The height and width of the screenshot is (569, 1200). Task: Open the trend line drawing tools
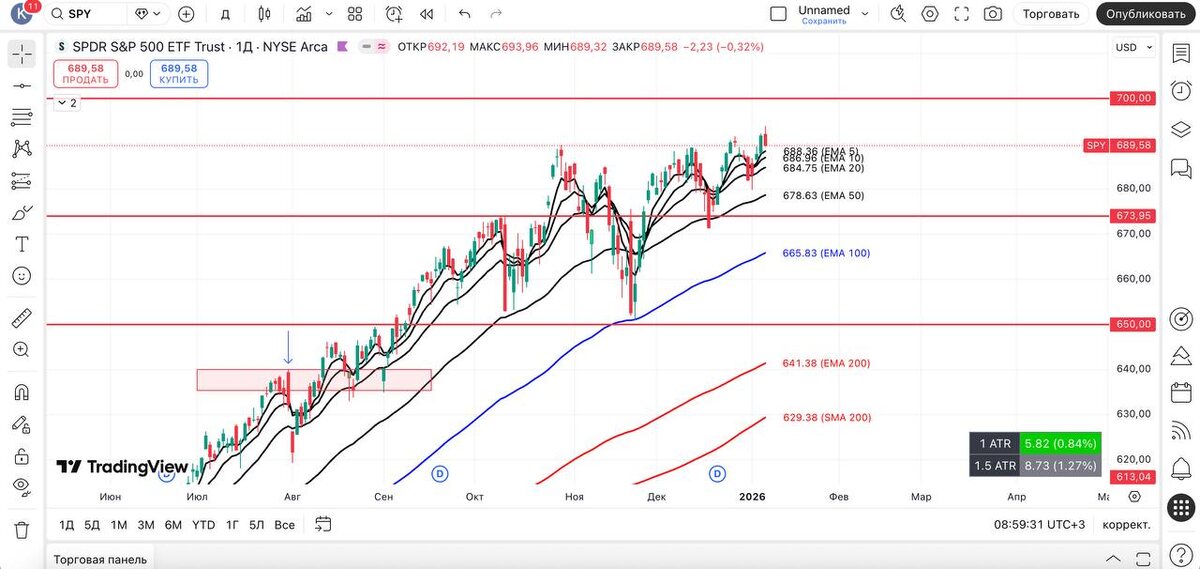coord(21,86)
